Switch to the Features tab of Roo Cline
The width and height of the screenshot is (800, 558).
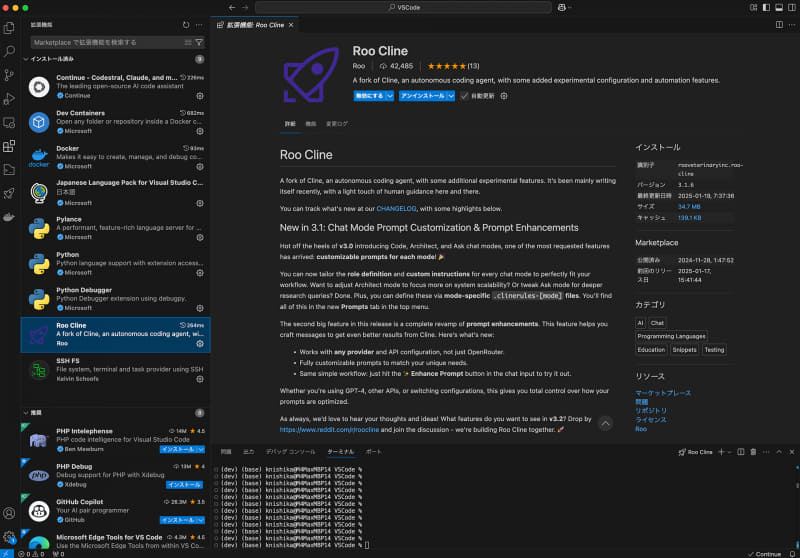(x=311, y=124)
